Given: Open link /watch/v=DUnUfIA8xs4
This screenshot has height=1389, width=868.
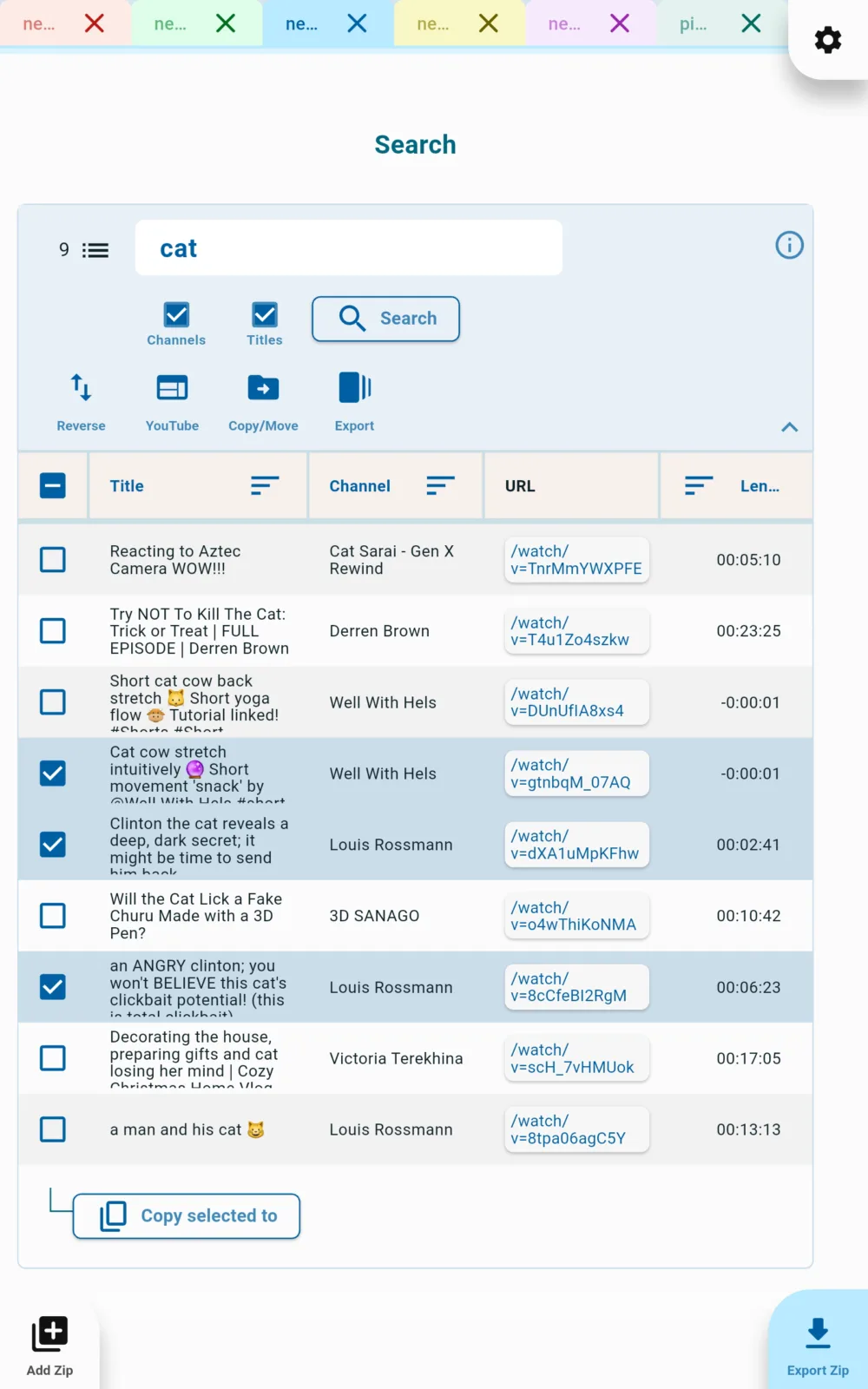Looking at the screenshot, I should (576, 702).
